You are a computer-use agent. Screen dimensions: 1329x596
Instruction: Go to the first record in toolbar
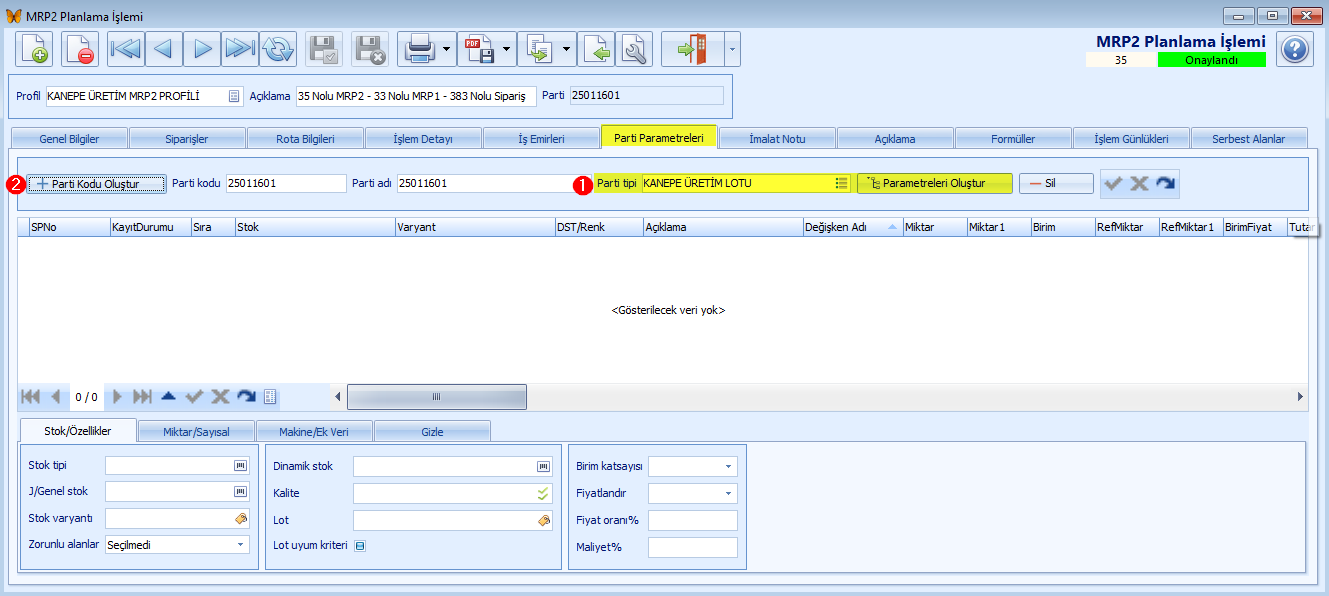[126, 49]
